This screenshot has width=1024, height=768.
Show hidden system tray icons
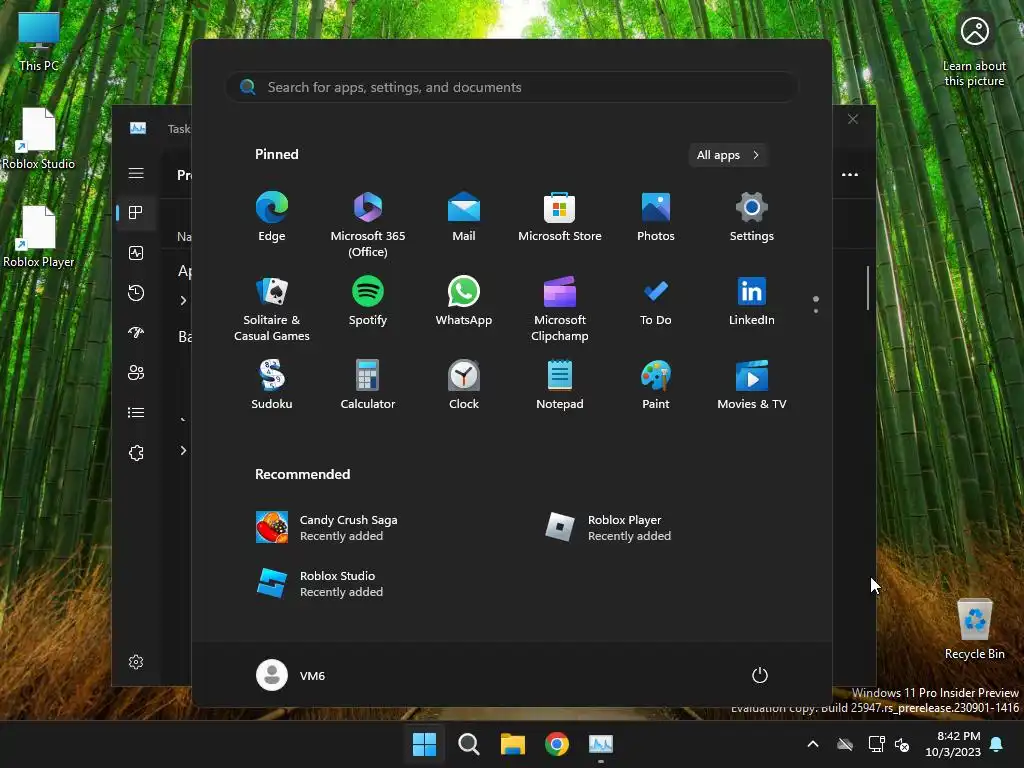(x=813, y=744)
